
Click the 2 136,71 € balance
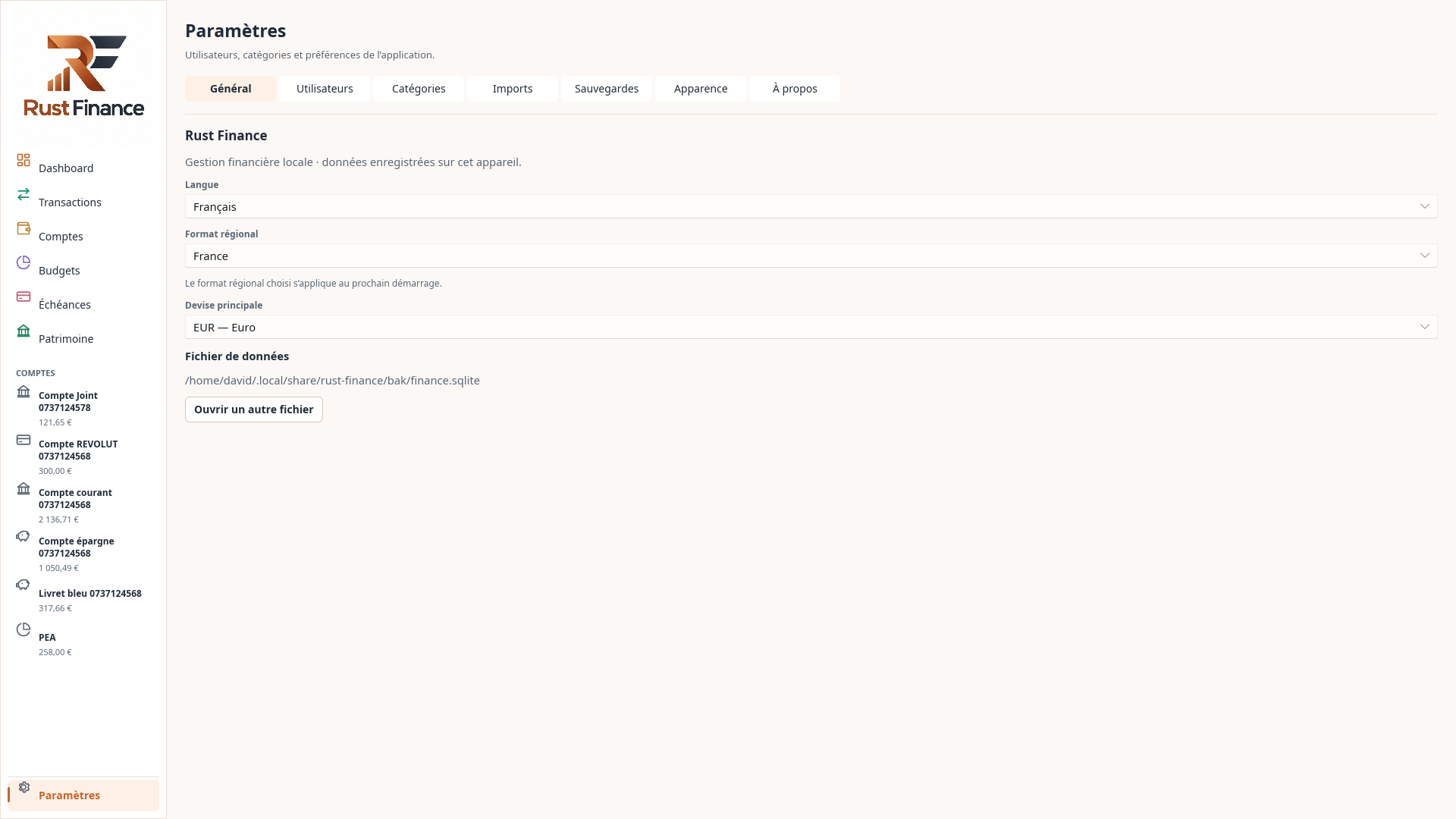[58, 519]
